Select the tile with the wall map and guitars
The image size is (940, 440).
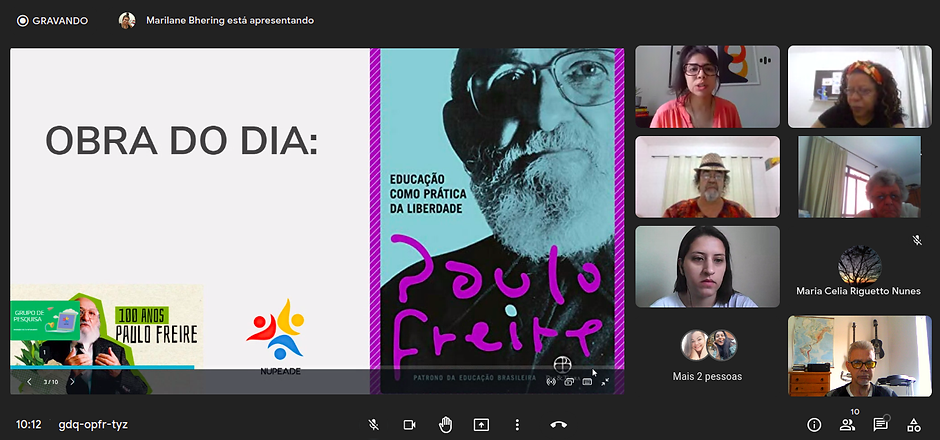tap(860, 357)
